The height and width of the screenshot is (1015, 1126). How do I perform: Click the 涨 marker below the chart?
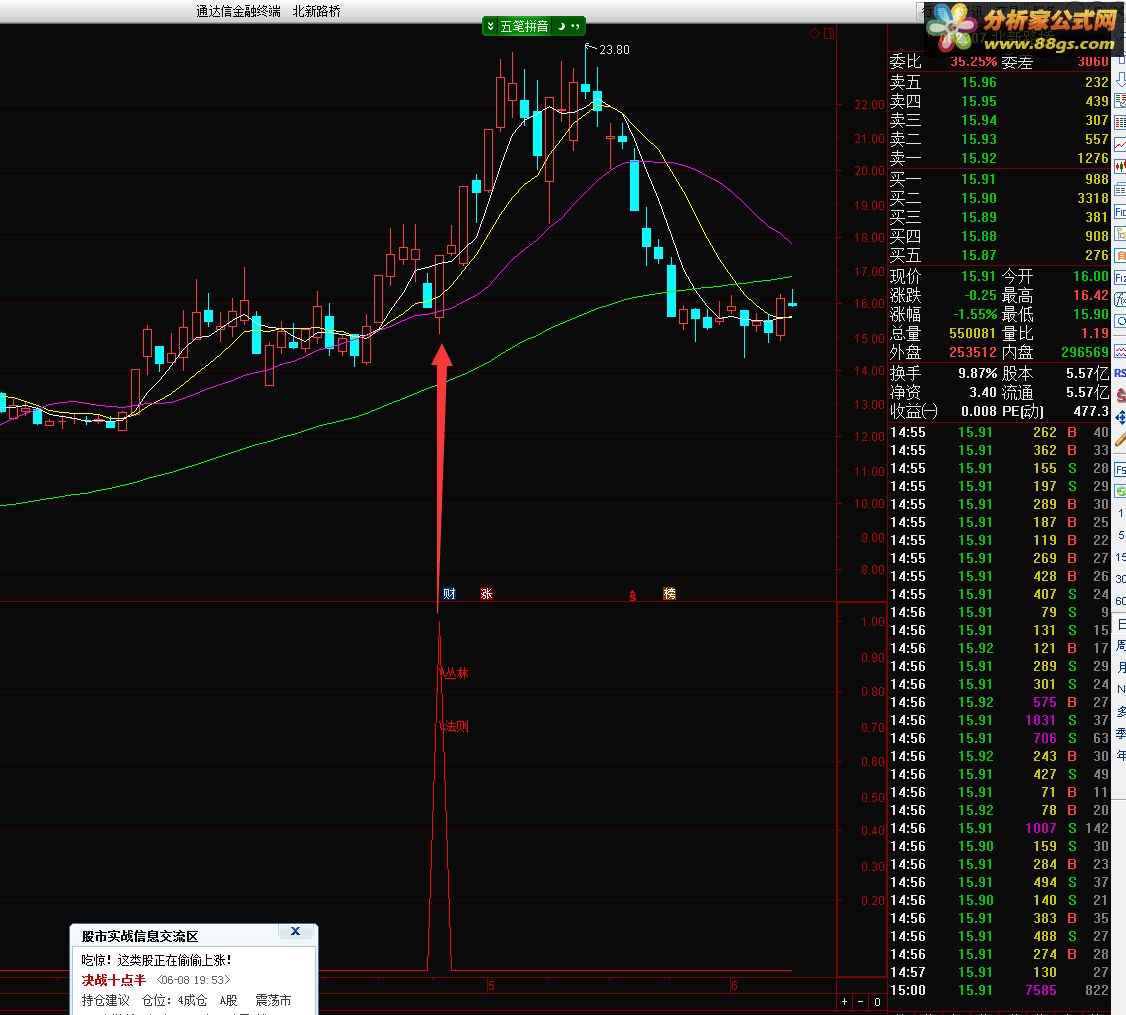(486, 593)
